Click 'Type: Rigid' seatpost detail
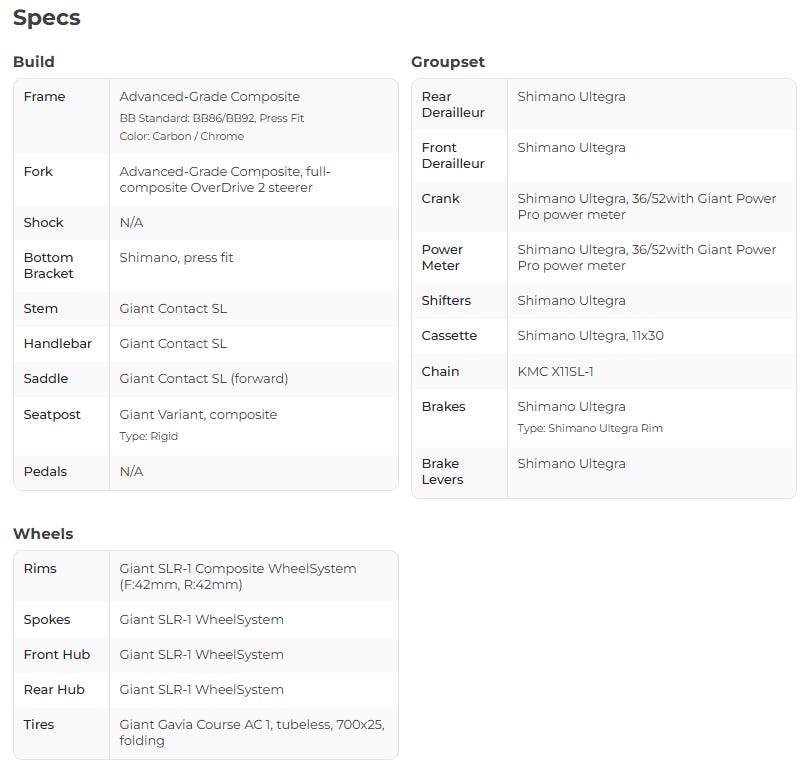804x775 pixels. click(x=149, y=436)
